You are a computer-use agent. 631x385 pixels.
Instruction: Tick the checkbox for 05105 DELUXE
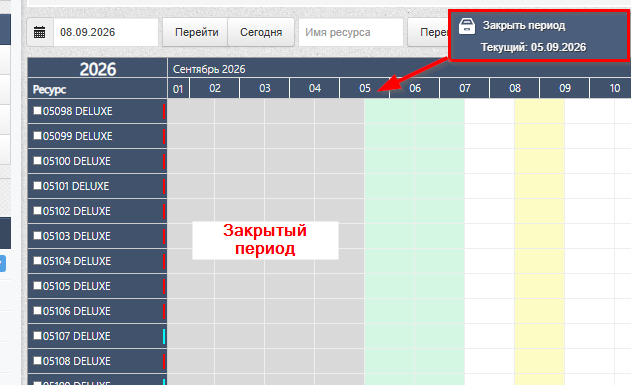coord(37,285)
